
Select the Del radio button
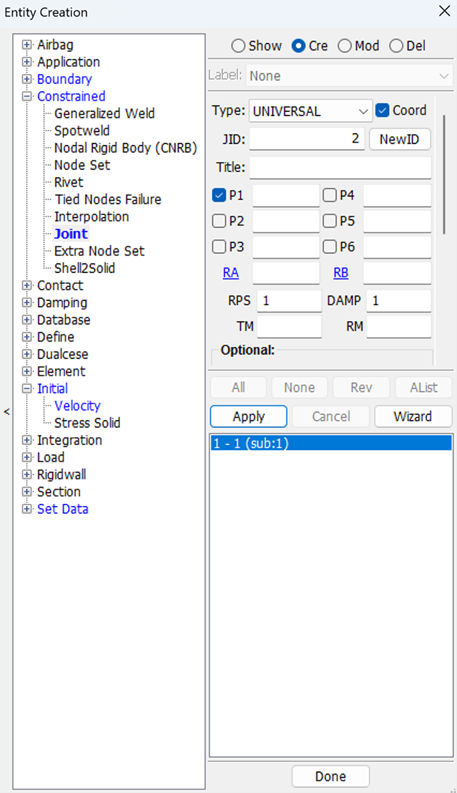[x=396, y=46]
